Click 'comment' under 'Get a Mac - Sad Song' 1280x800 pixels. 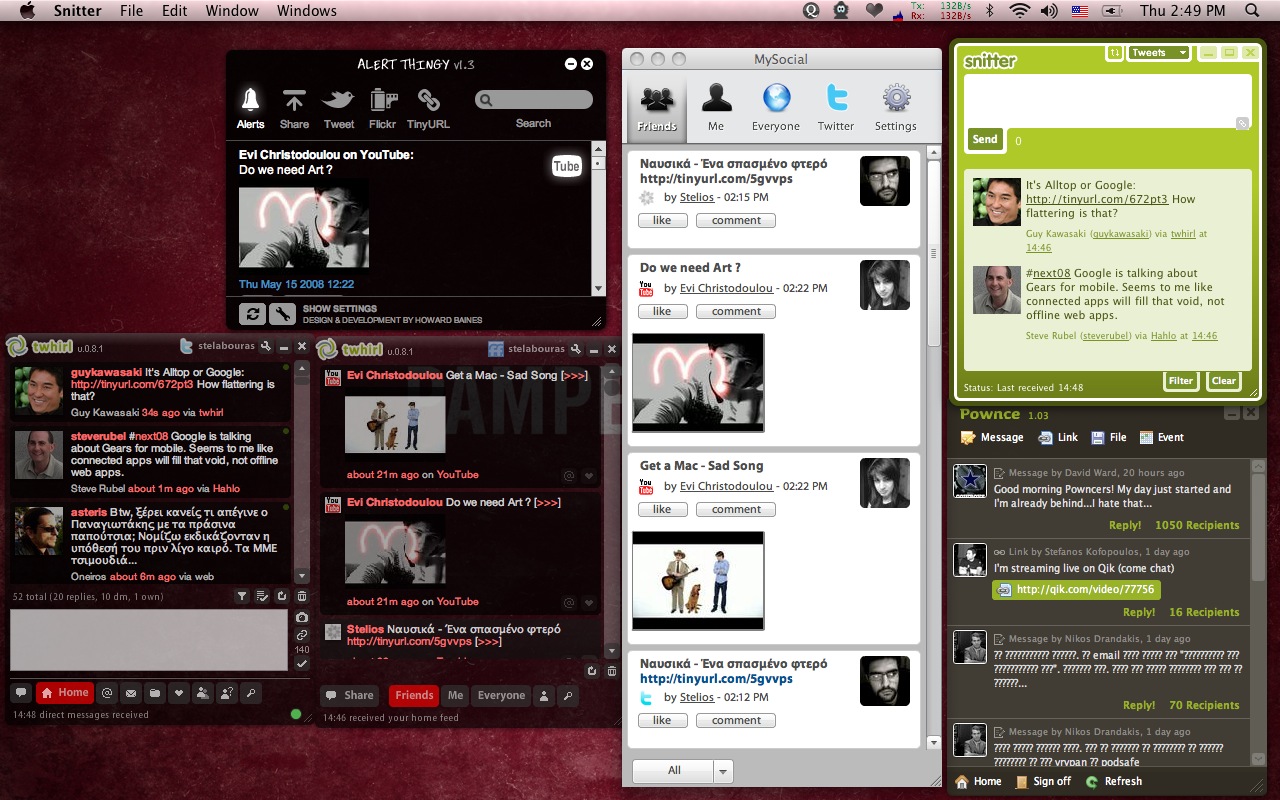[736, 509]
